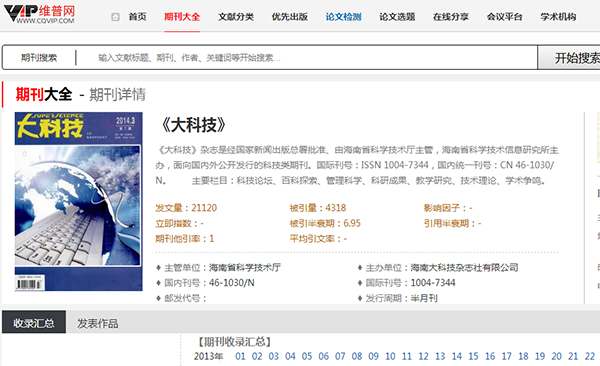Click the VIP 维普网 site logo
The image size is (600, 366).
[39, 15]
